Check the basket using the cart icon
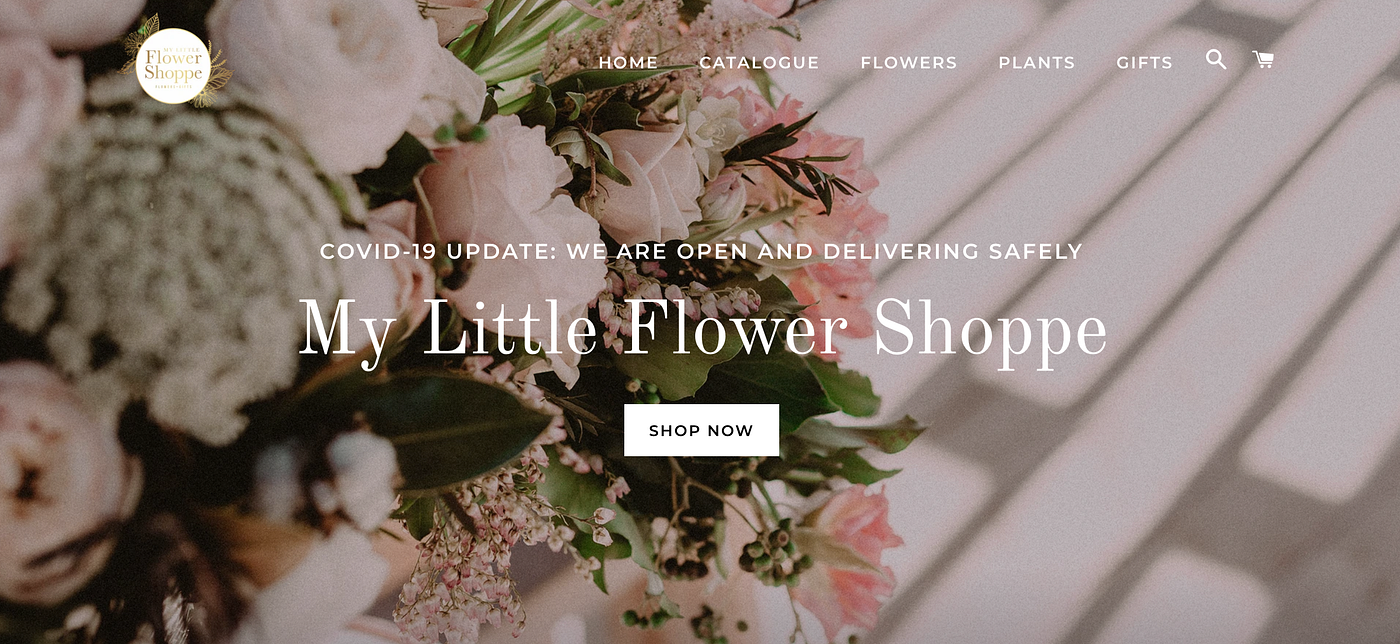1400x644 pixels. coord(1263,60)
